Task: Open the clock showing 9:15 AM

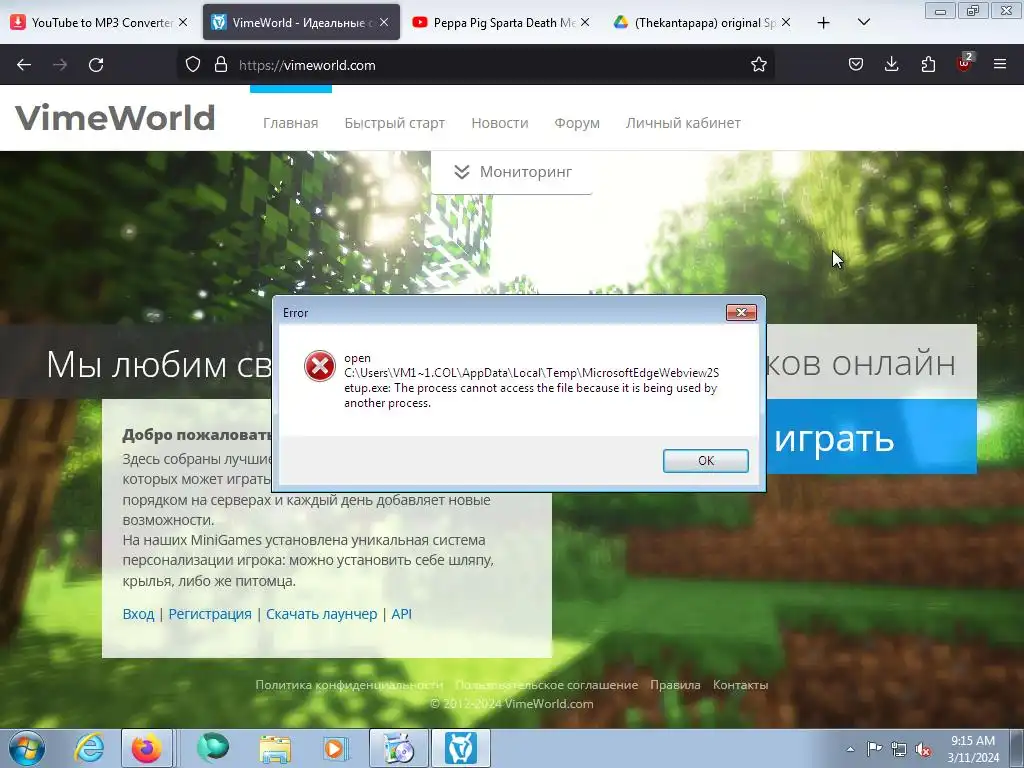Action: (x=973, y=748)
